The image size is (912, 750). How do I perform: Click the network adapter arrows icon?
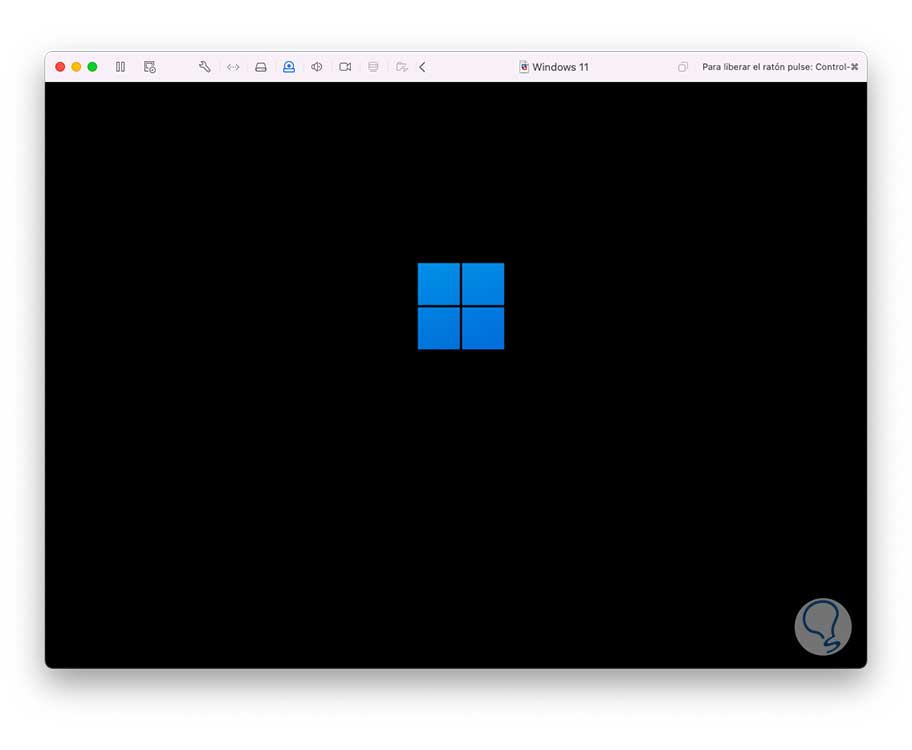[233, 67]
